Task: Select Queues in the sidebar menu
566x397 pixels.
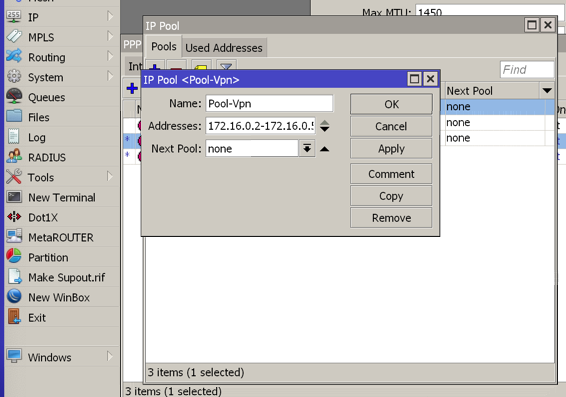Action: [x=47, y=97]
